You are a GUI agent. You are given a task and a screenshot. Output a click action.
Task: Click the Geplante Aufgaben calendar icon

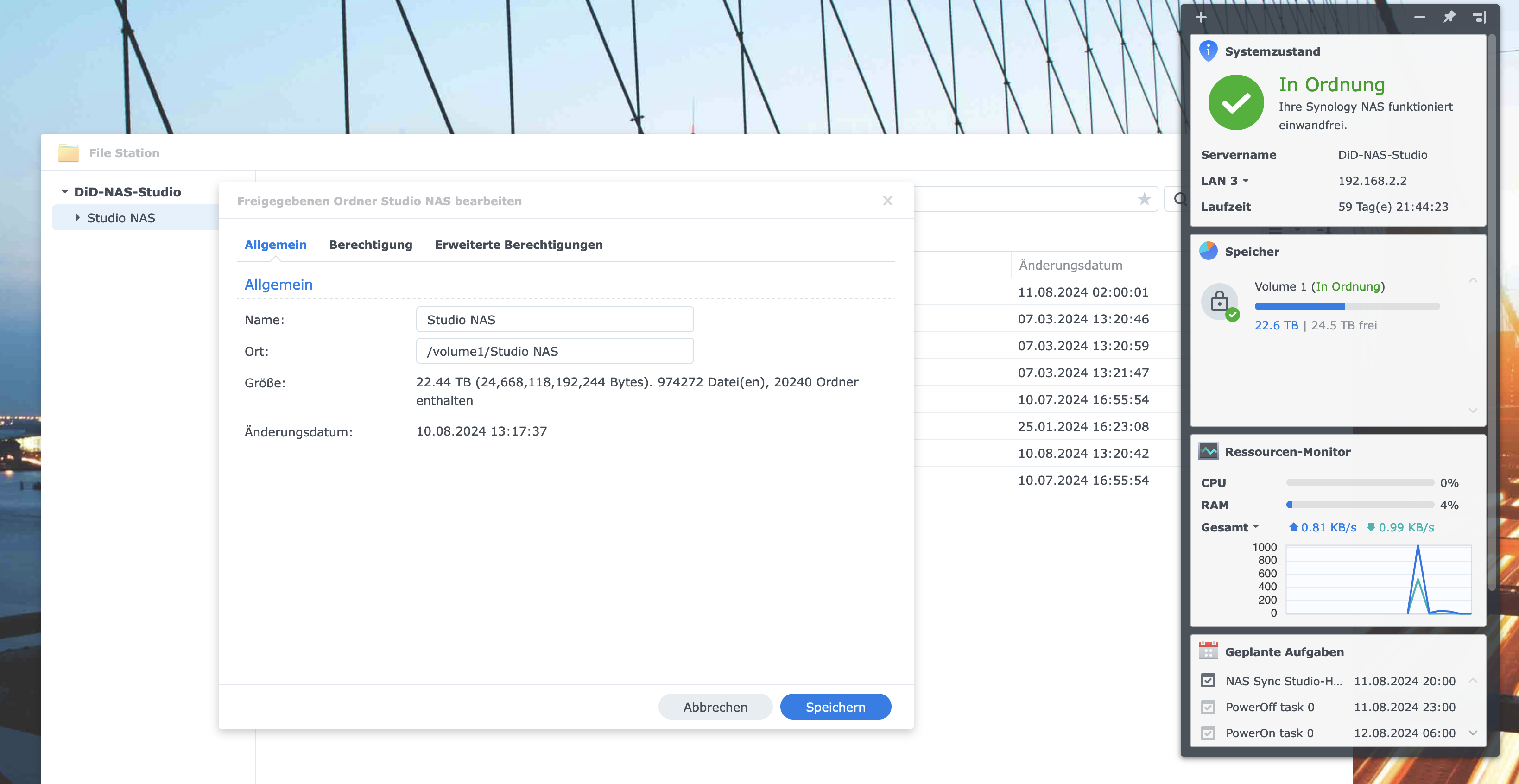[1208, 651]
